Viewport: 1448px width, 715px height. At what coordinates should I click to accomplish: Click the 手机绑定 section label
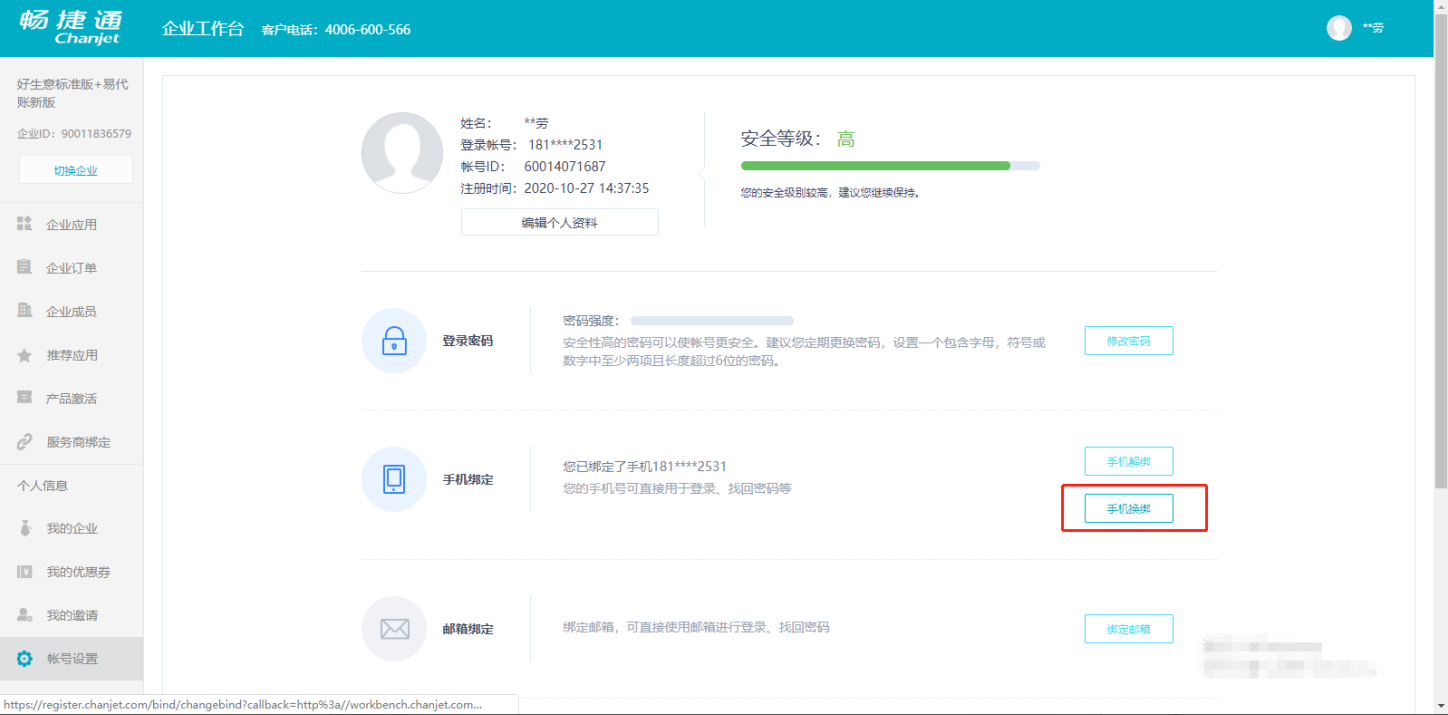click(468, 479)
